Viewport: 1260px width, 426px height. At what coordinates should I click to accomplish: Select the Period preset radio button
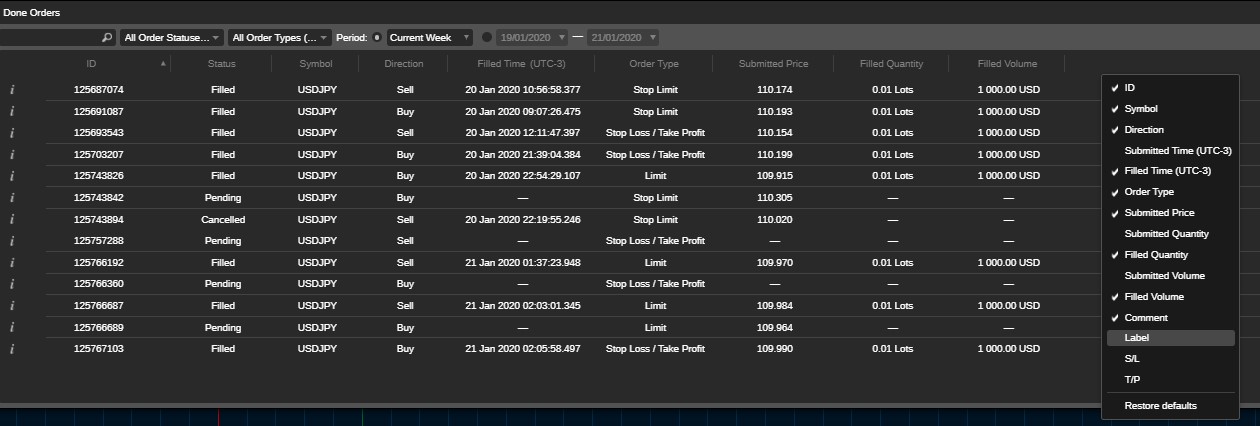click(x=376, y=37)
